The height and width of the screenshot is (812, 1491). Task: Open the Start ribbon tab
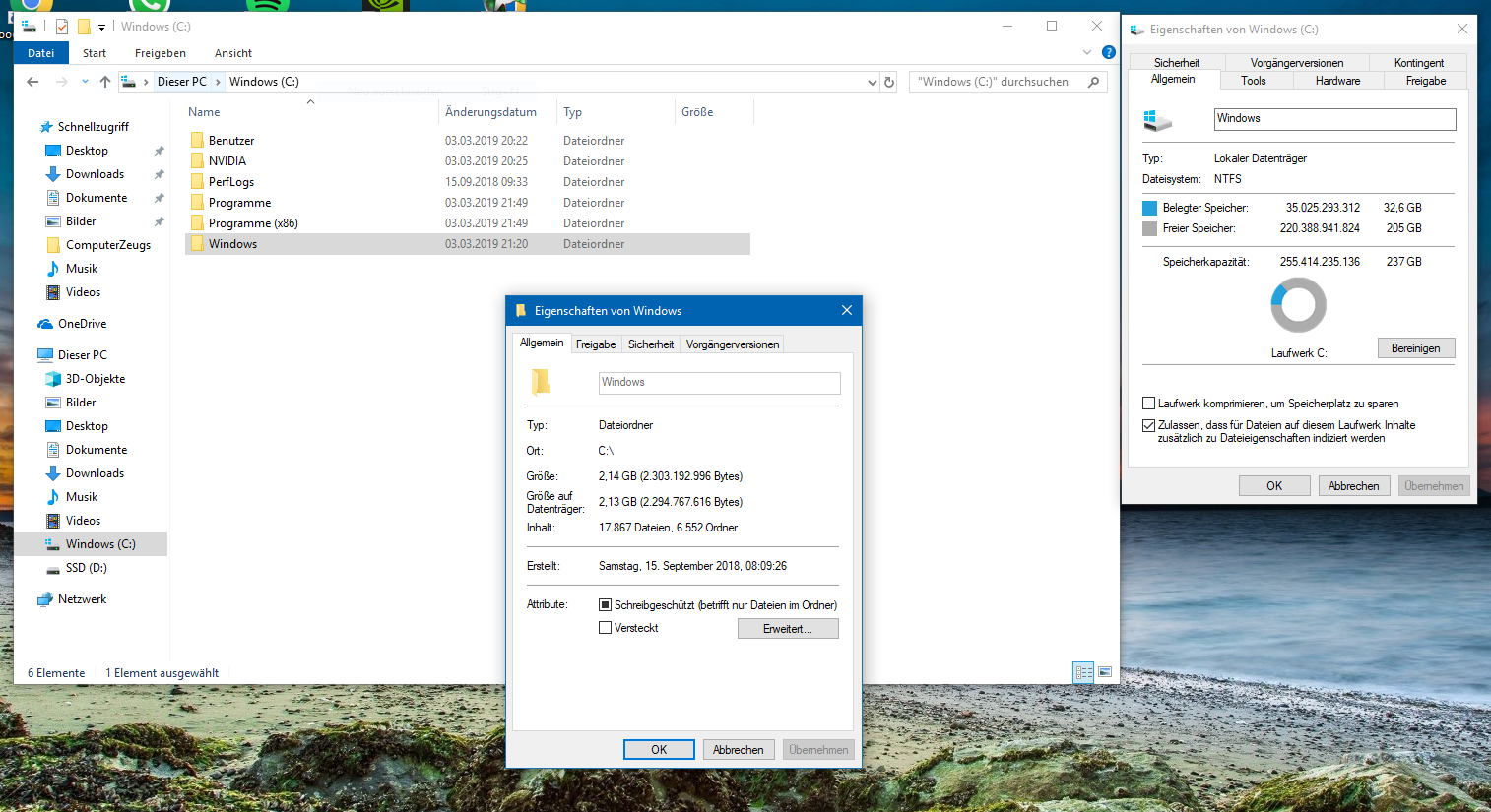[x=95, y=53]
